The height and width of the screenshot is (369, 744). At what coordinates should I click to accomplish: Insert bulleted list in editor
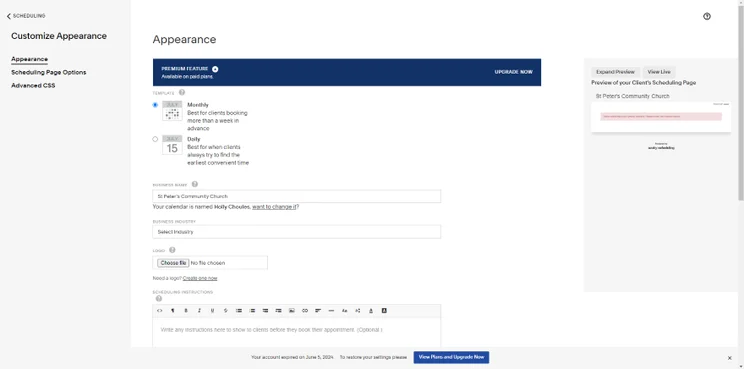click(239, 311)
